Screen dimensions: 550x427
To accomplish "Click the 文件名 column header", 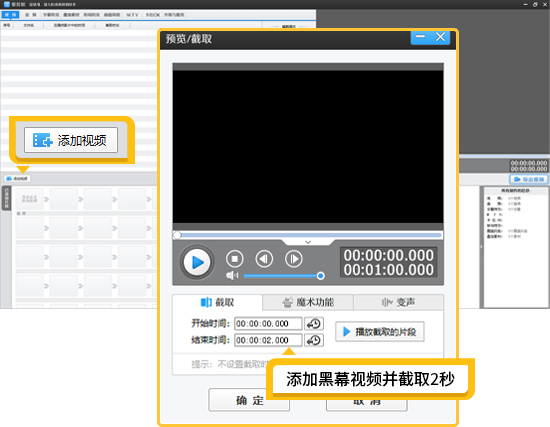I will pos(28,25).
